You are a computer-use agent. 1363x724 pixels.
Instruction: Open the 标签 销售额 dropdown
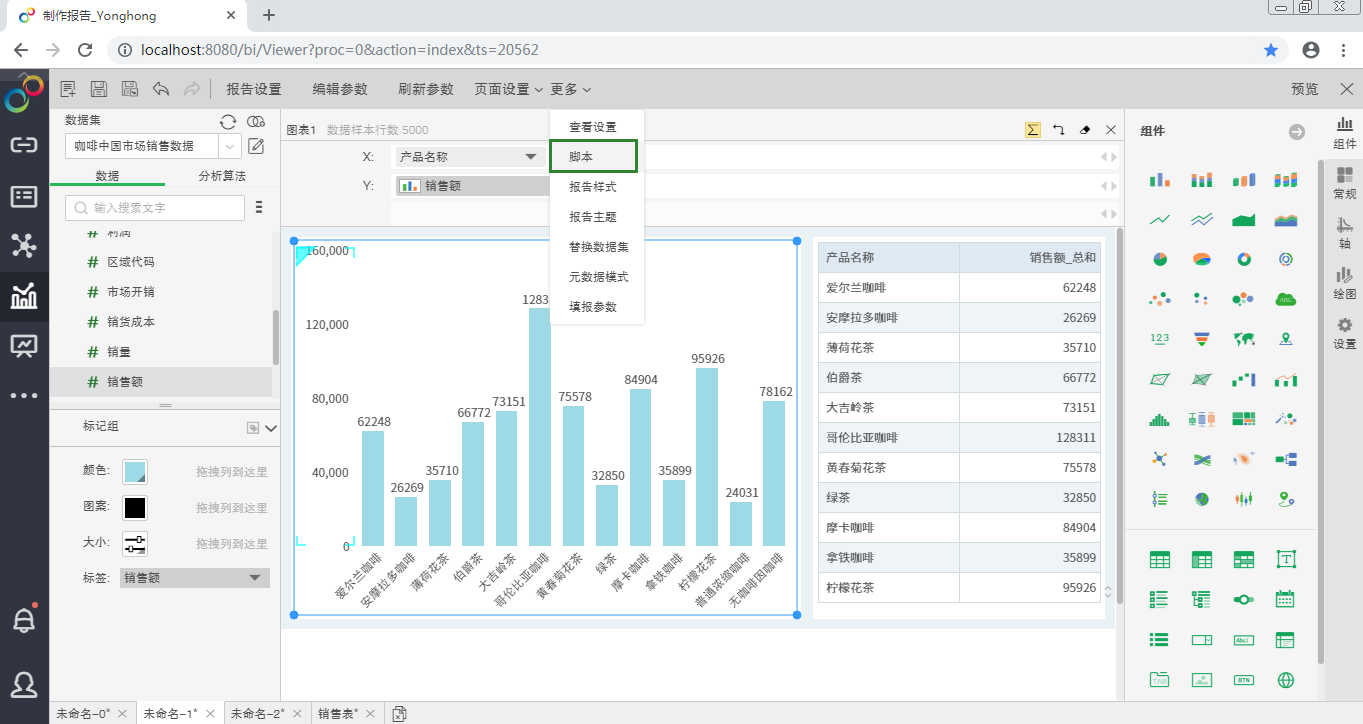(255, 577)
